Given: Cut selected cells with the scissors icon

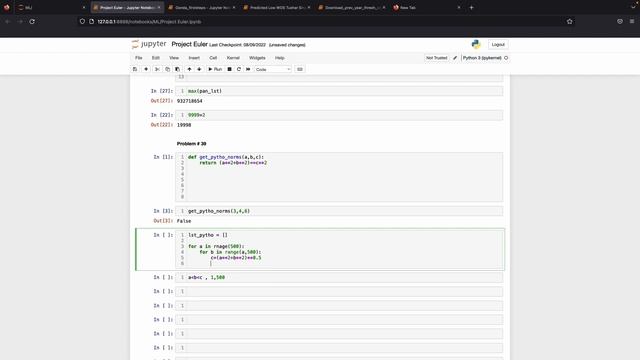Looking at the screenshot, I should click(x=157, y=69).
